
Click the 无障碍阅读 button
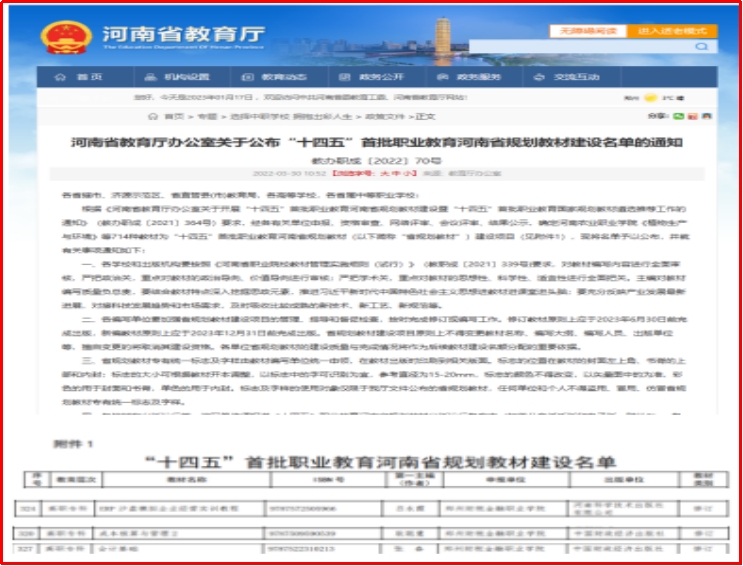point(588,31)
